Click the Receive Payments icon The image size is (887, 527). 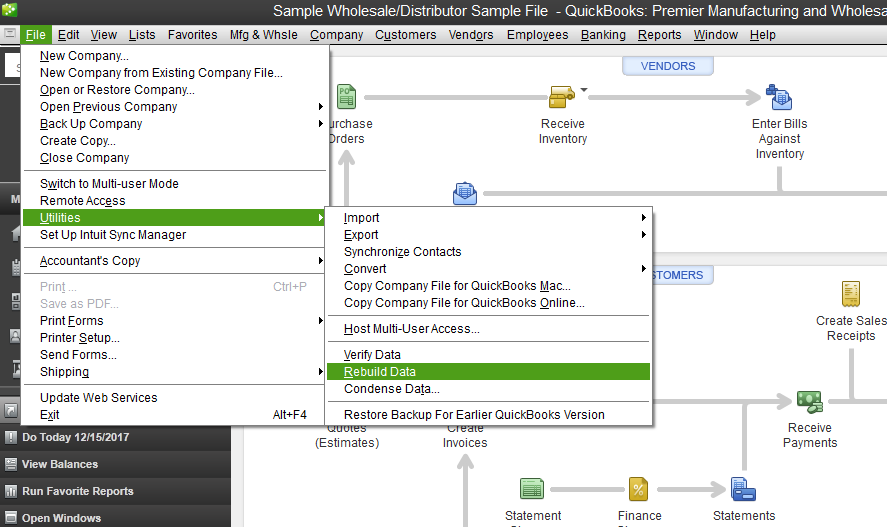click(809, 402)
